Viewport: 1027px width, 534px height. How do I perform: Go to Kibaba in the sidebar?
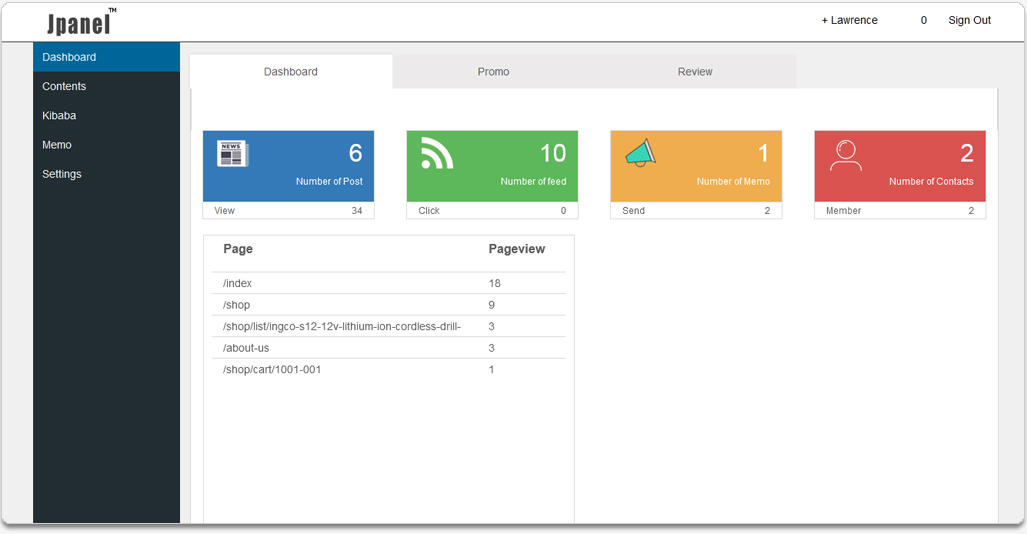click(x=106, y=115)
